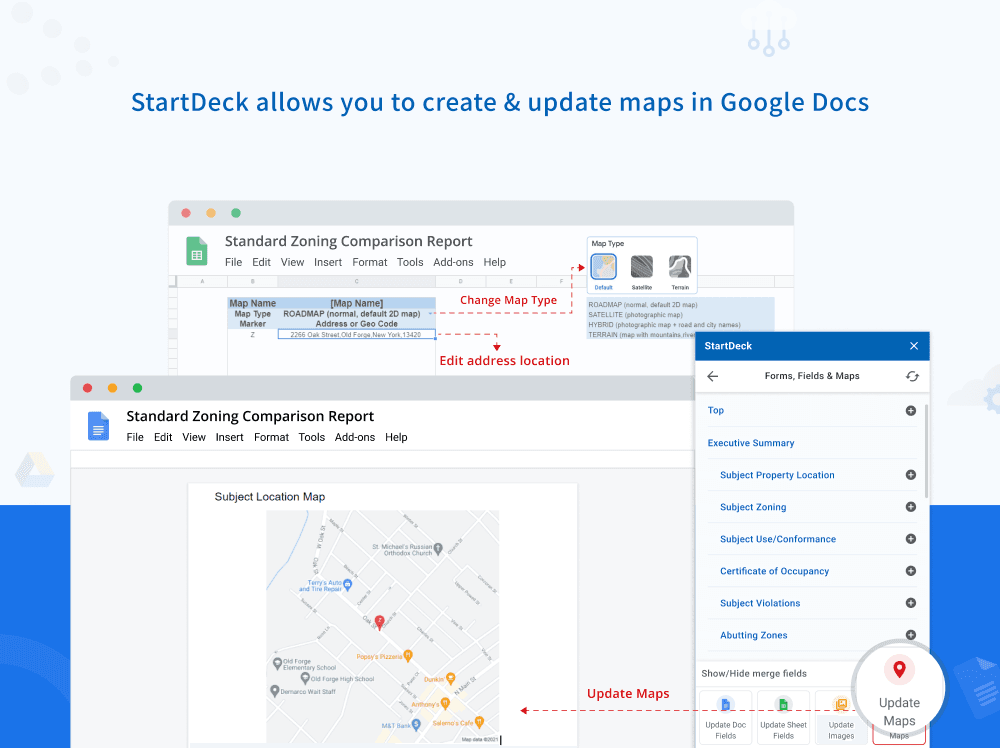Open Add-ons menu in the Docs window

pos(355,437)
